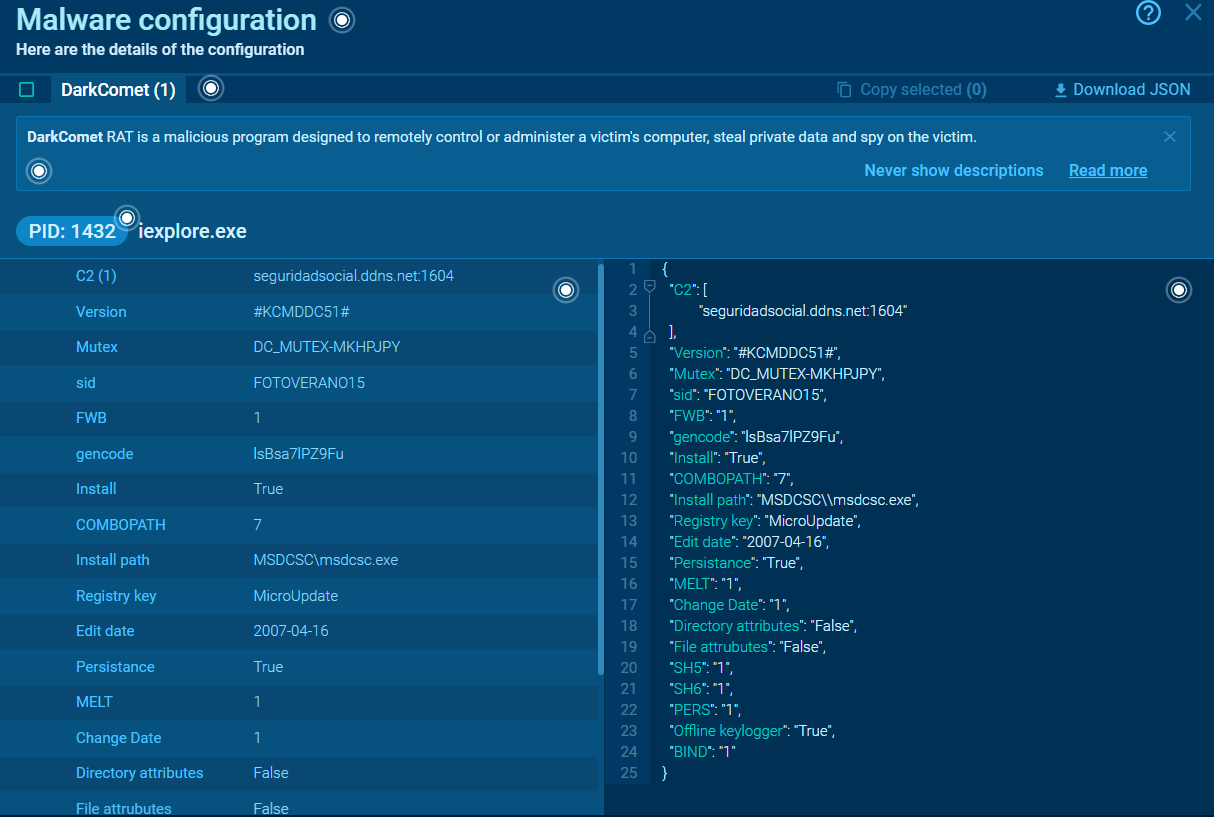
Task: Dismiss the DarkComet RAT description banner
Action: point(1170,137)
